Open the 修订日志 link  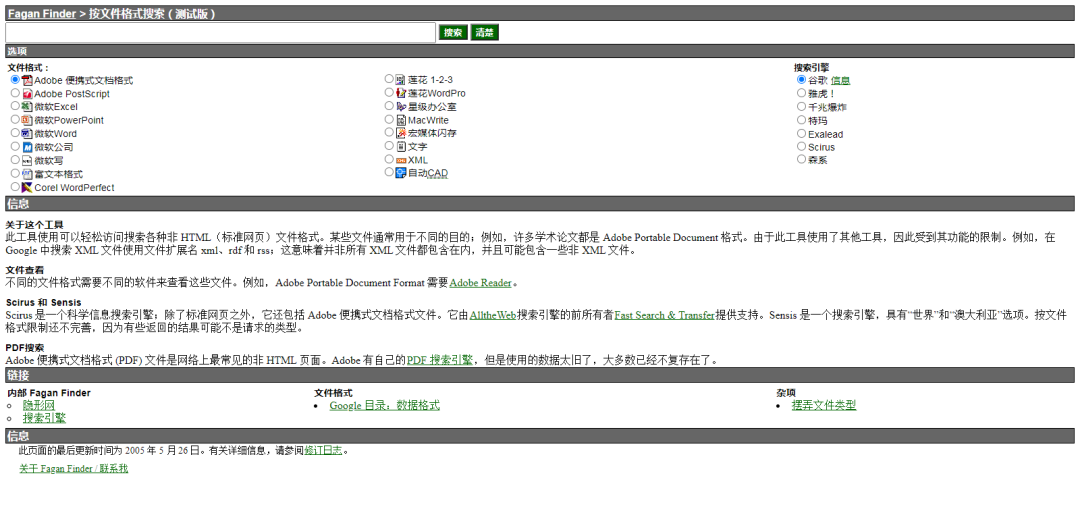[323, 451]
